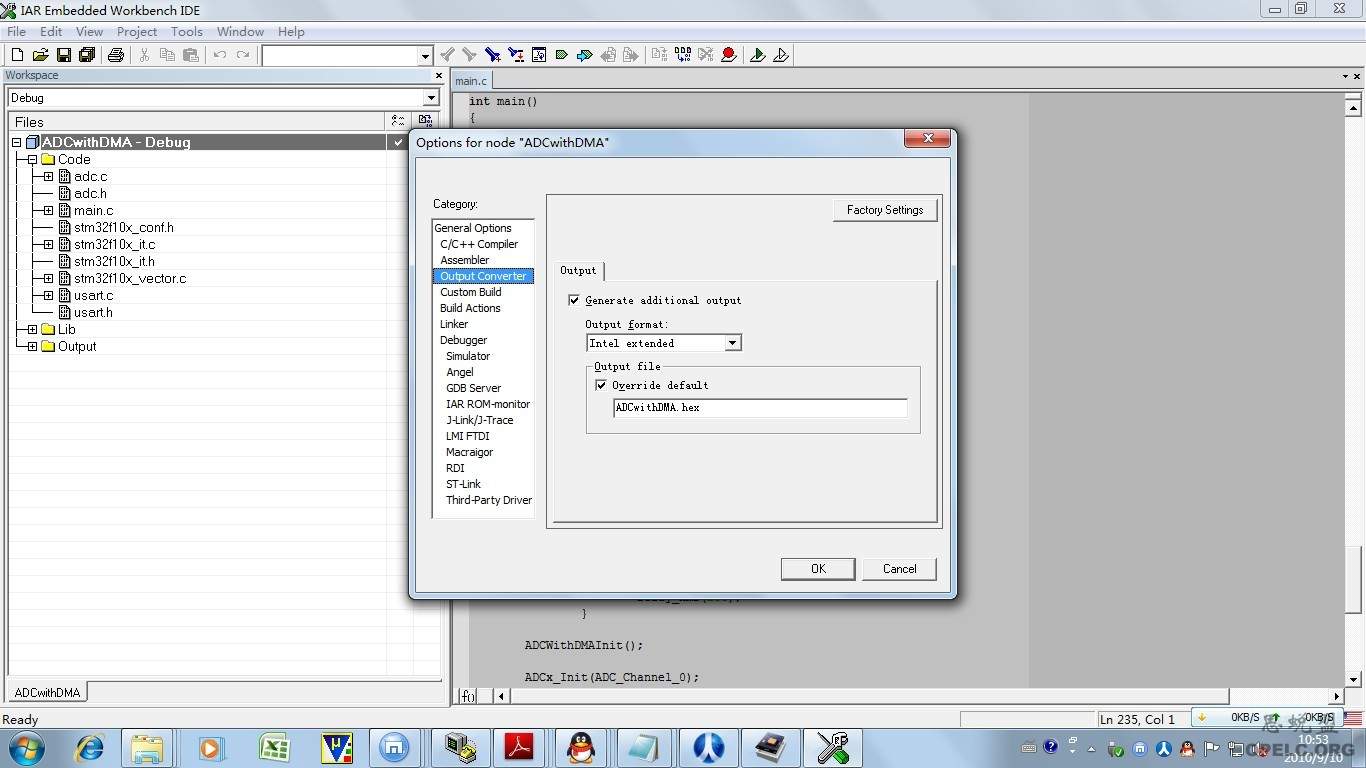Open the Windows Explorer taskbar icon
The width and height of the screenshot is (1366, 768).
(x=147, y=748)
